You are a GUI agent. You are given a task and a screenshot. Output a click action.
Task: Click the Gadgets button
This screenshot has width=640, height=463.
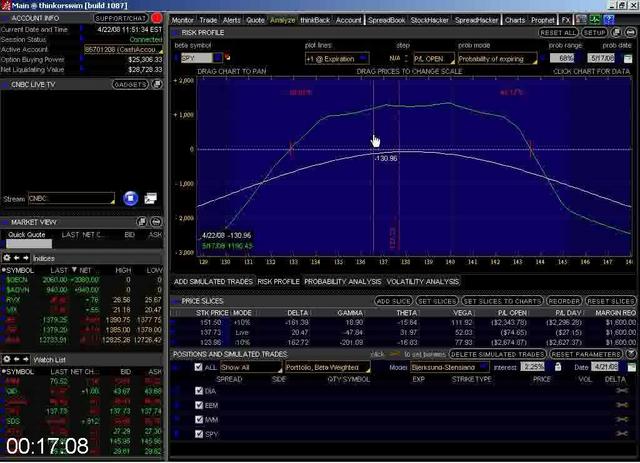(x=130, y=85)
